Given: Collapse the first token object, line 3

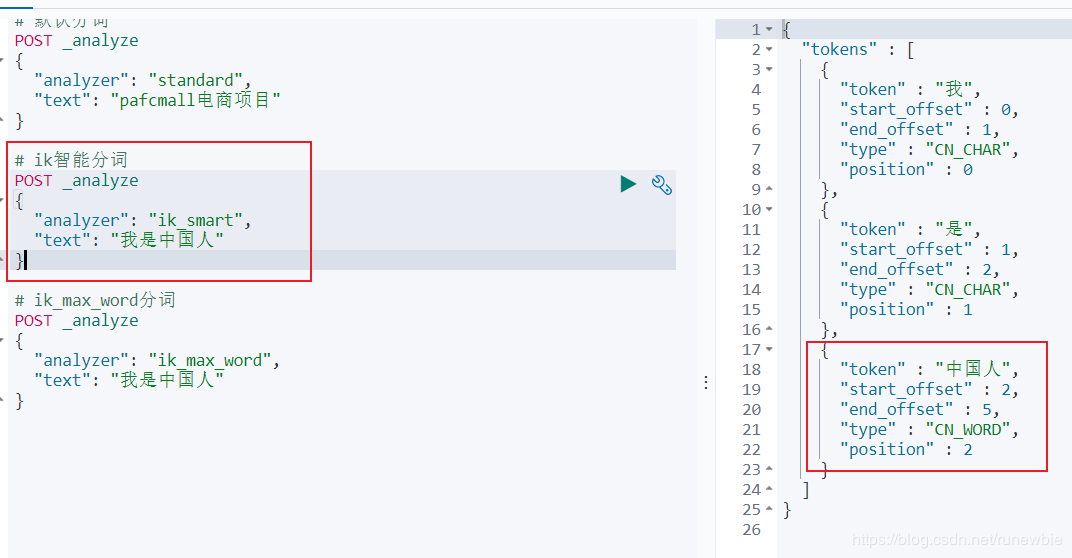Looking at the screenshot, I should tap(769, 69).
